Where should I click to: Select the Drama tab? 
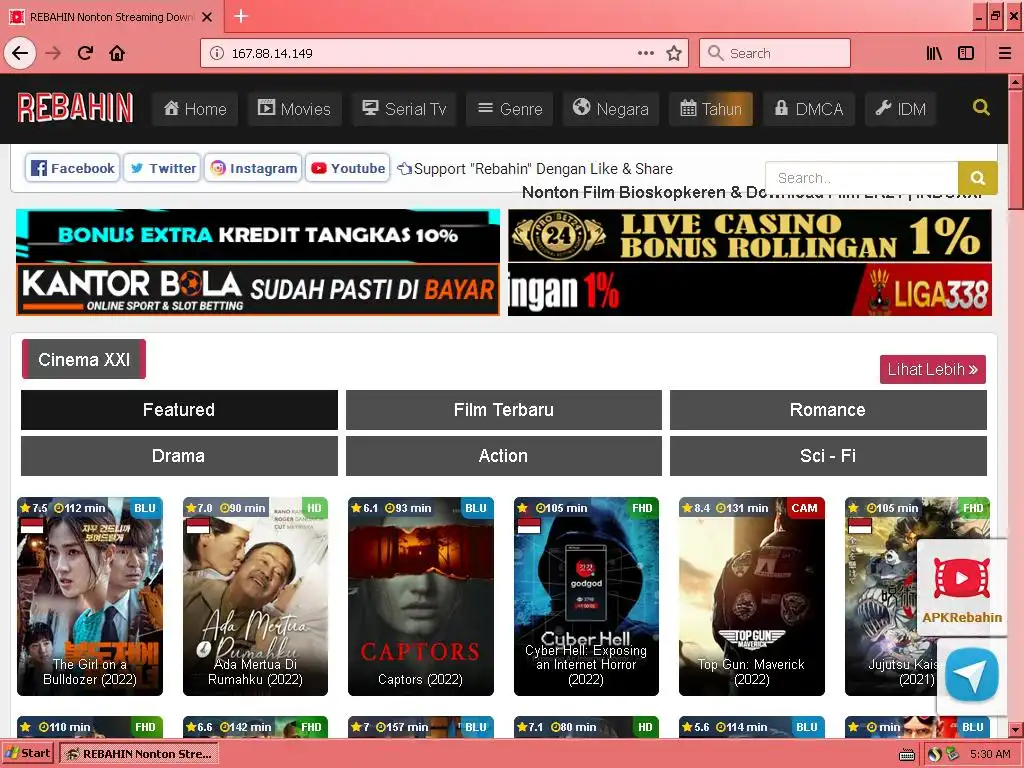click(179, 456)
